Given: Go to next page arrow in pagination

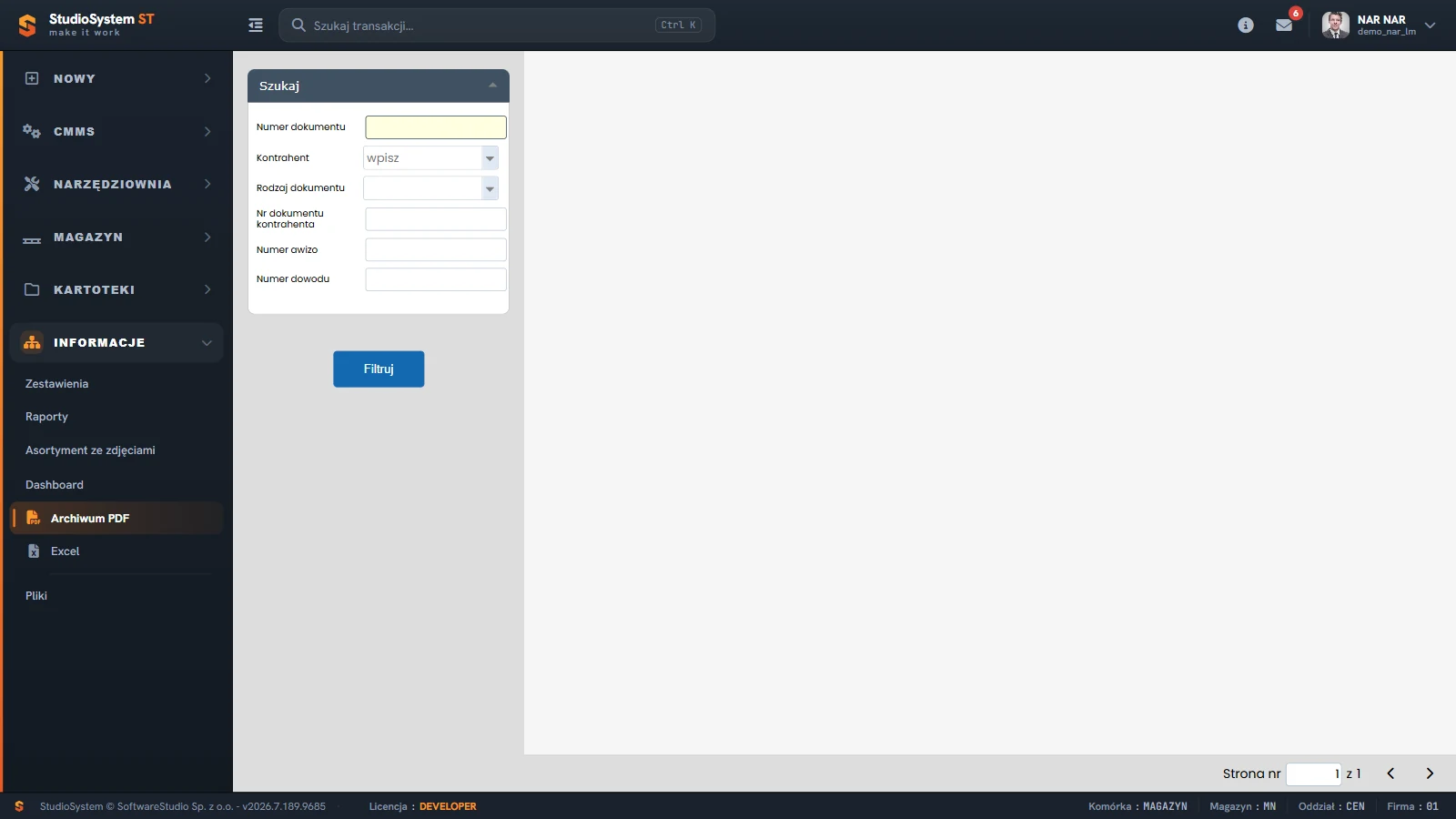Looking at the screenshot, I should (x=1430, y=773).
